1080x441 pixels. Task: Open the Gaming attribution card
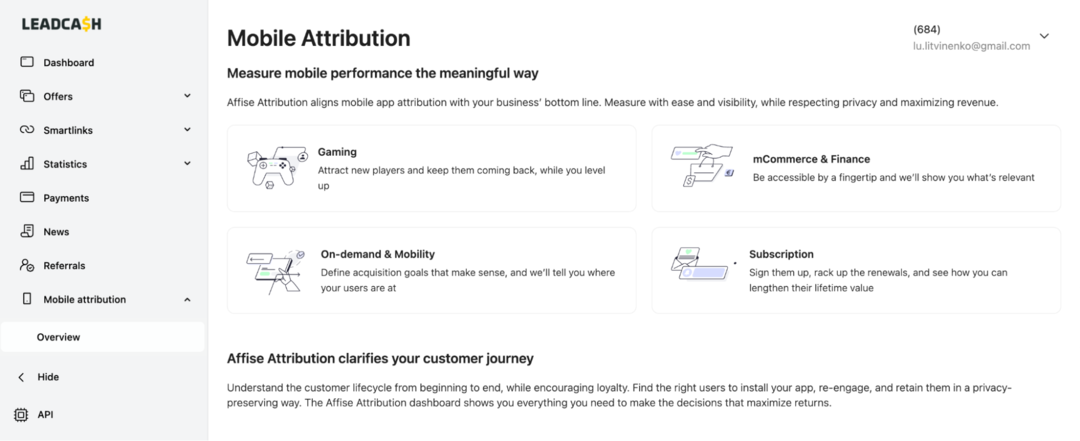(431, 168)
